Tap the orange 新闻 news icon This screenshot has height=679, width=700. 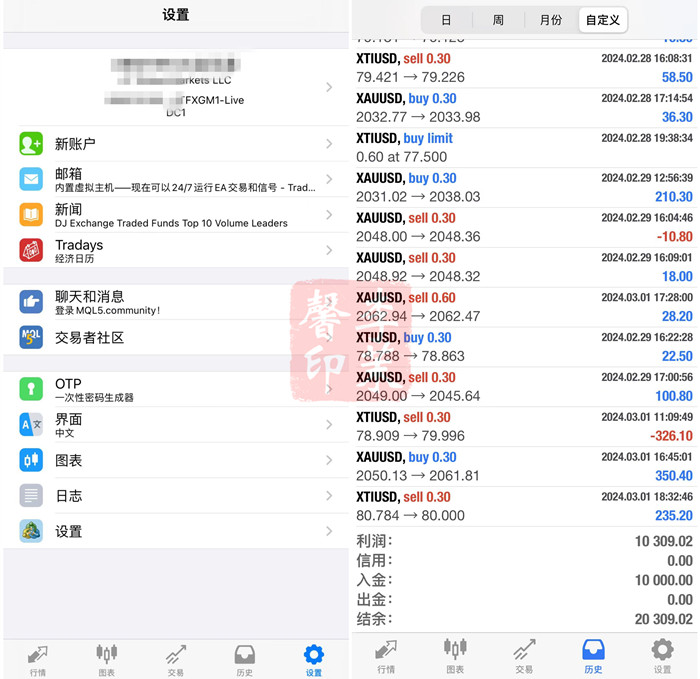coord(31,214)
